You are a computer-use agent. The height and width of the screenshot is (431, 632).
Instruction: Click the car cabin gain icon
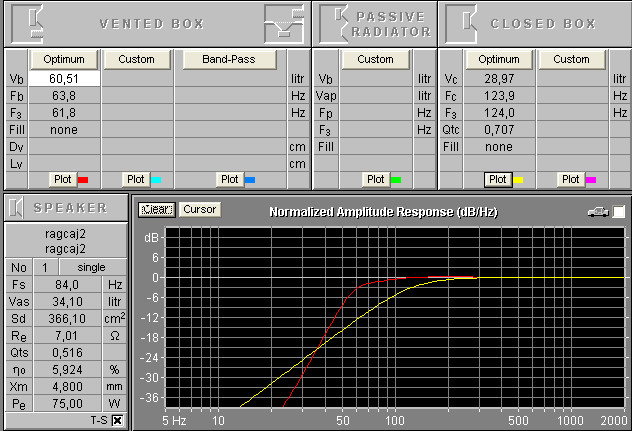click(598, 212)
